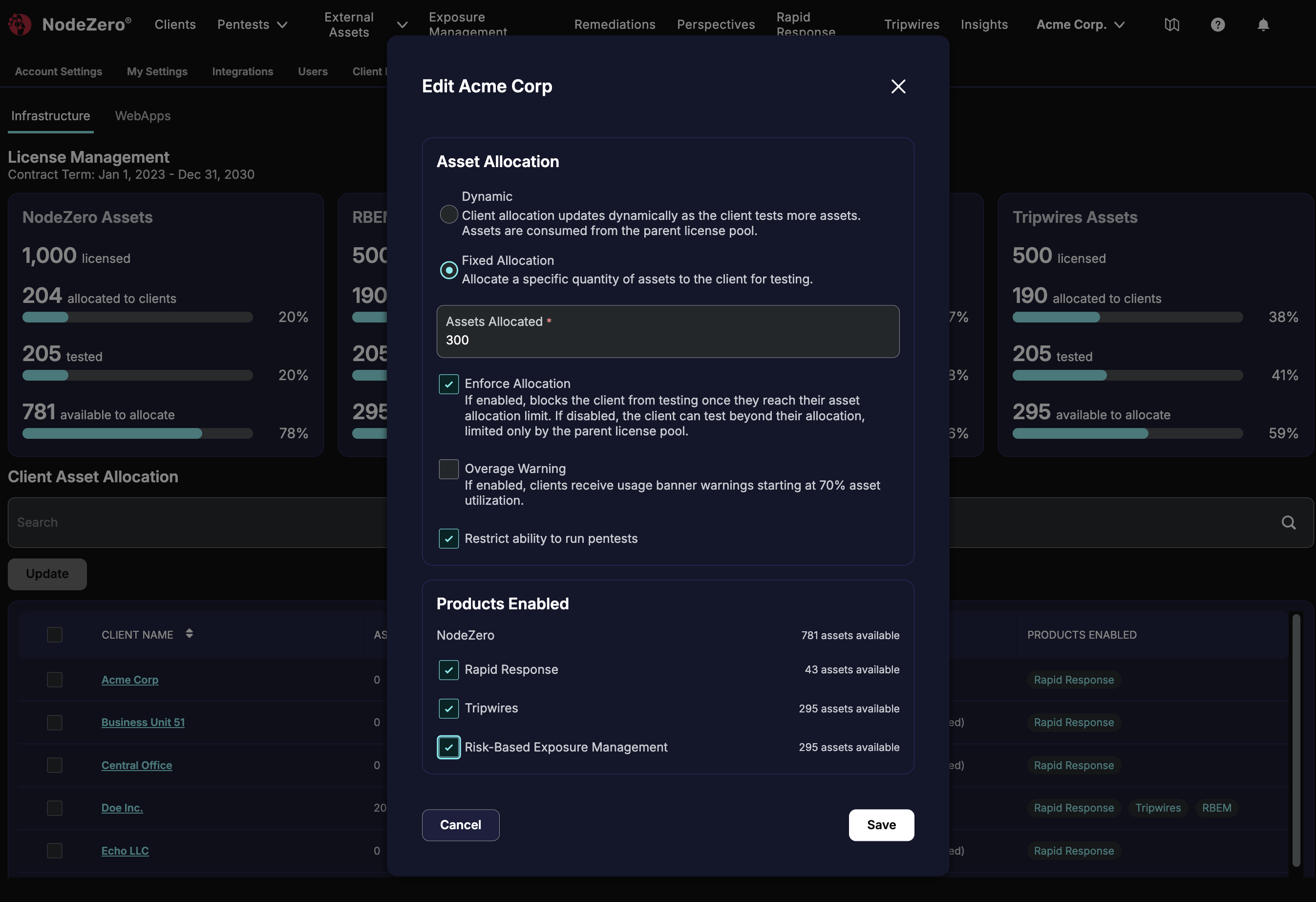1316x902 pixels.
Task: Switch to the WebApps tab
Action: tap(143, 116)
